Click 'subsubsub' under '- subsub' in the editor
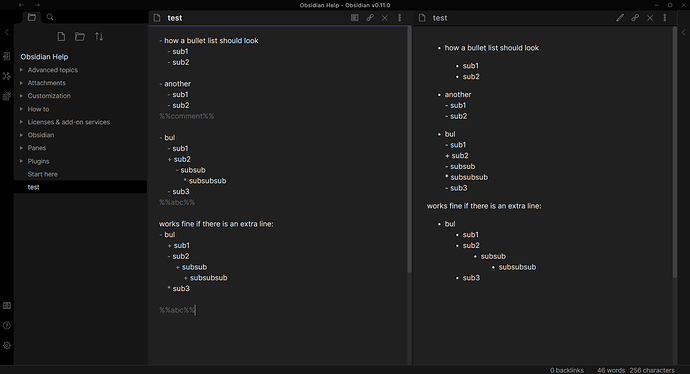The height and width of the screenshot is (374, 690). 207,181
